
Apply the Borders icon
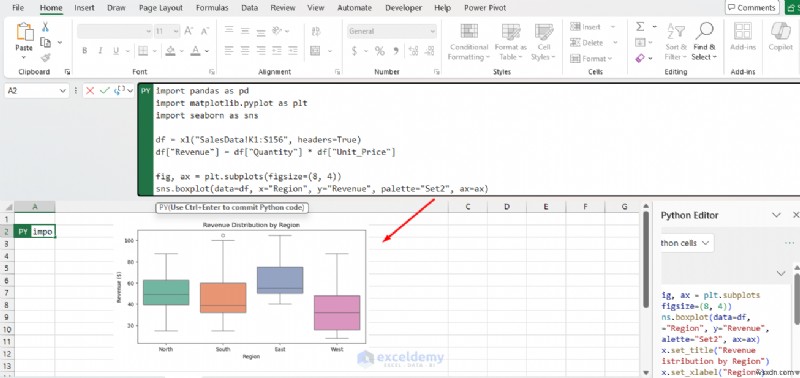point(143,51)
